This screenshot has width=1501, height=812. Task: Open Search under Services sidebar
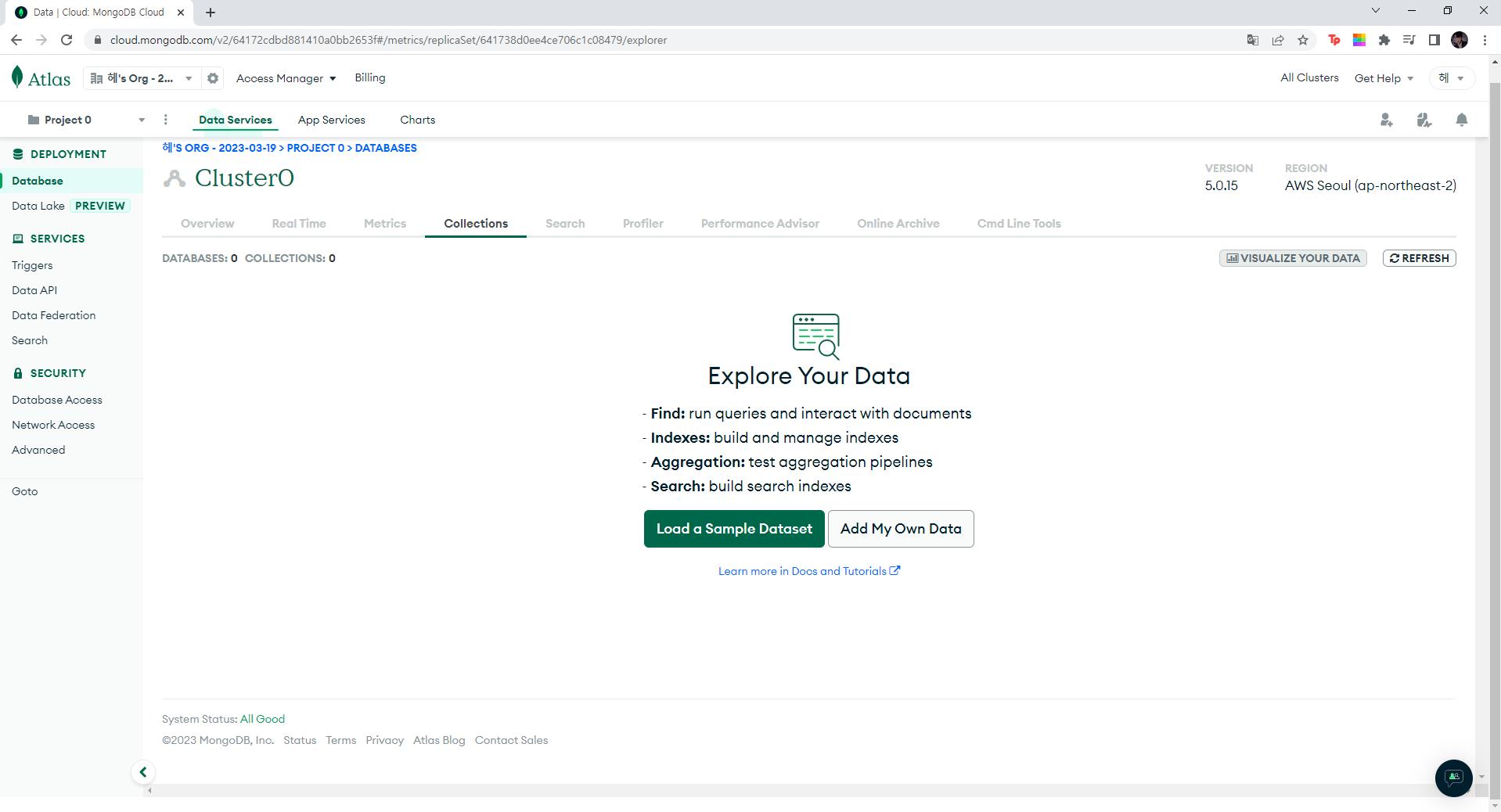click(x=30, y=340)
